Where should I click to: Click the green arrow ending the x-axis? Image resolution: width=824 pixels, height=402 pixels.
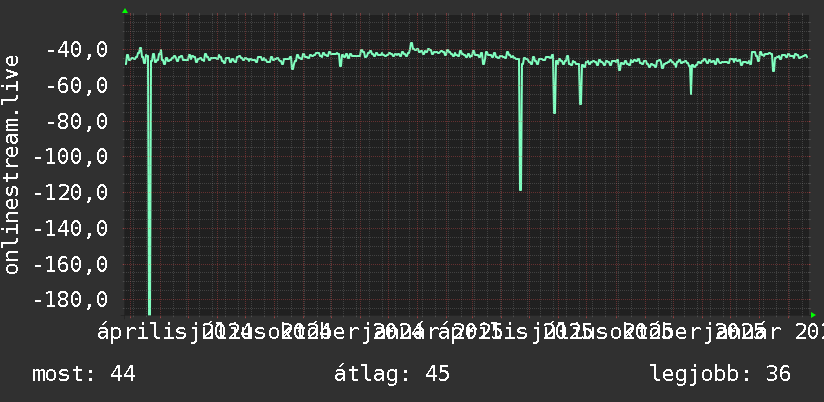coord(813,315)
